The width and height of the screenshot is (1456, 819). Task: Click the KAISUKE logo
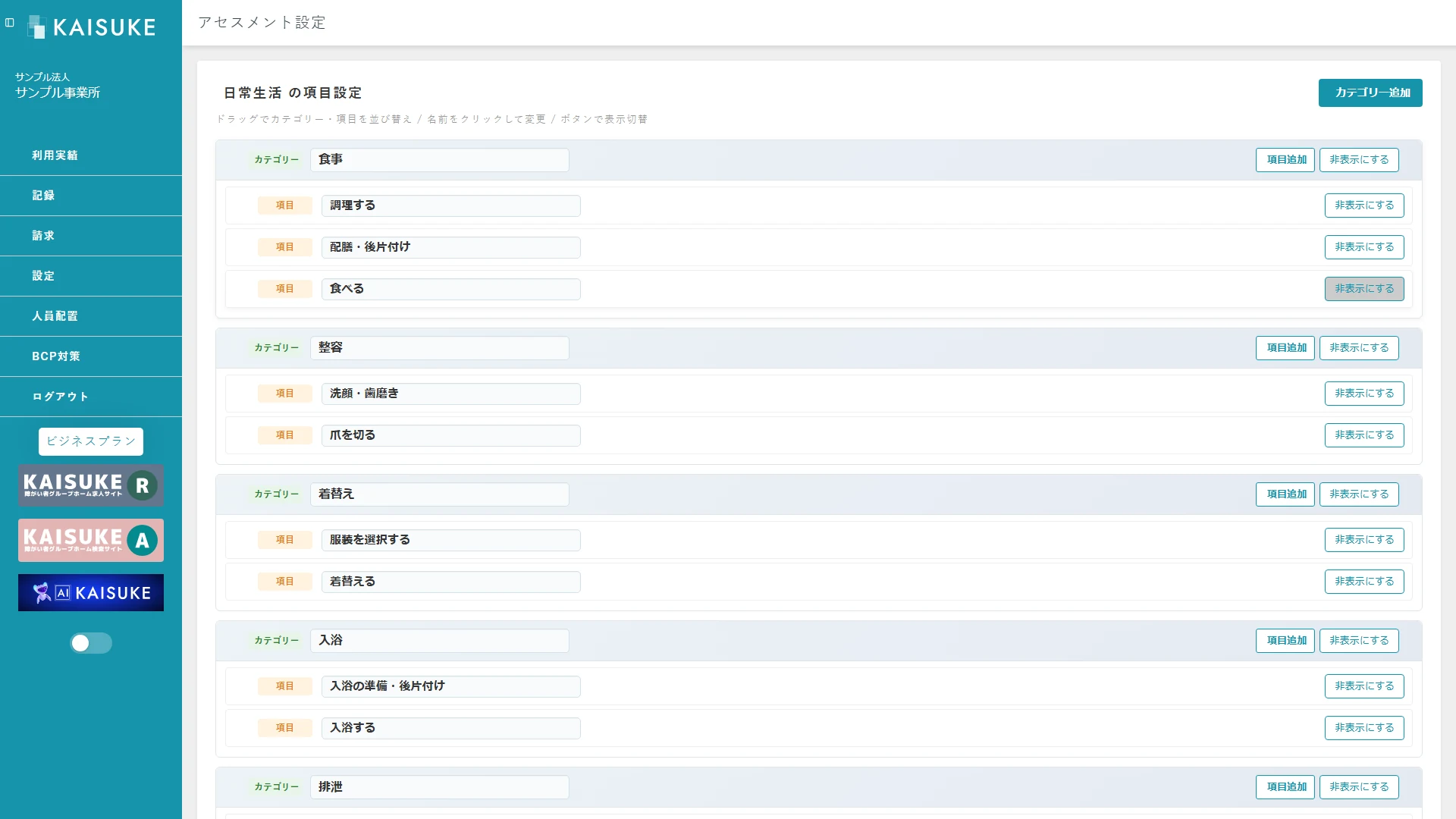[x=91, y=27]
